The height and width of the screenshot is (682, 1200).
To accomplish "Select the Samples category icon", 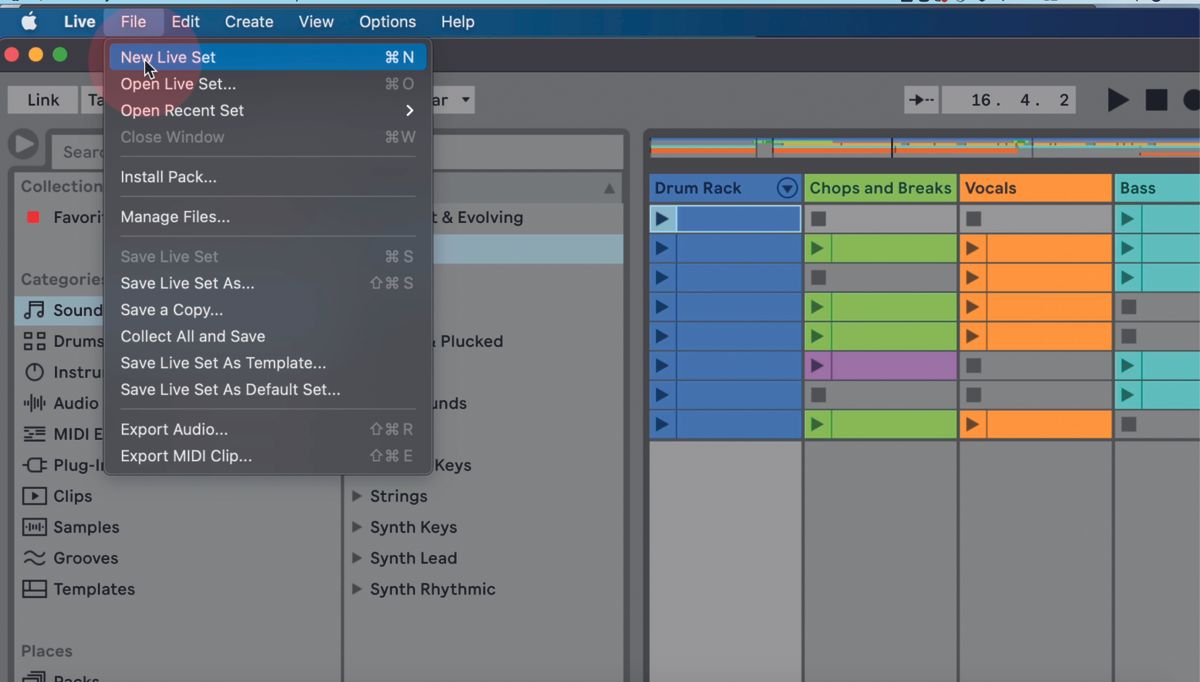I will (x=35, y=527).
